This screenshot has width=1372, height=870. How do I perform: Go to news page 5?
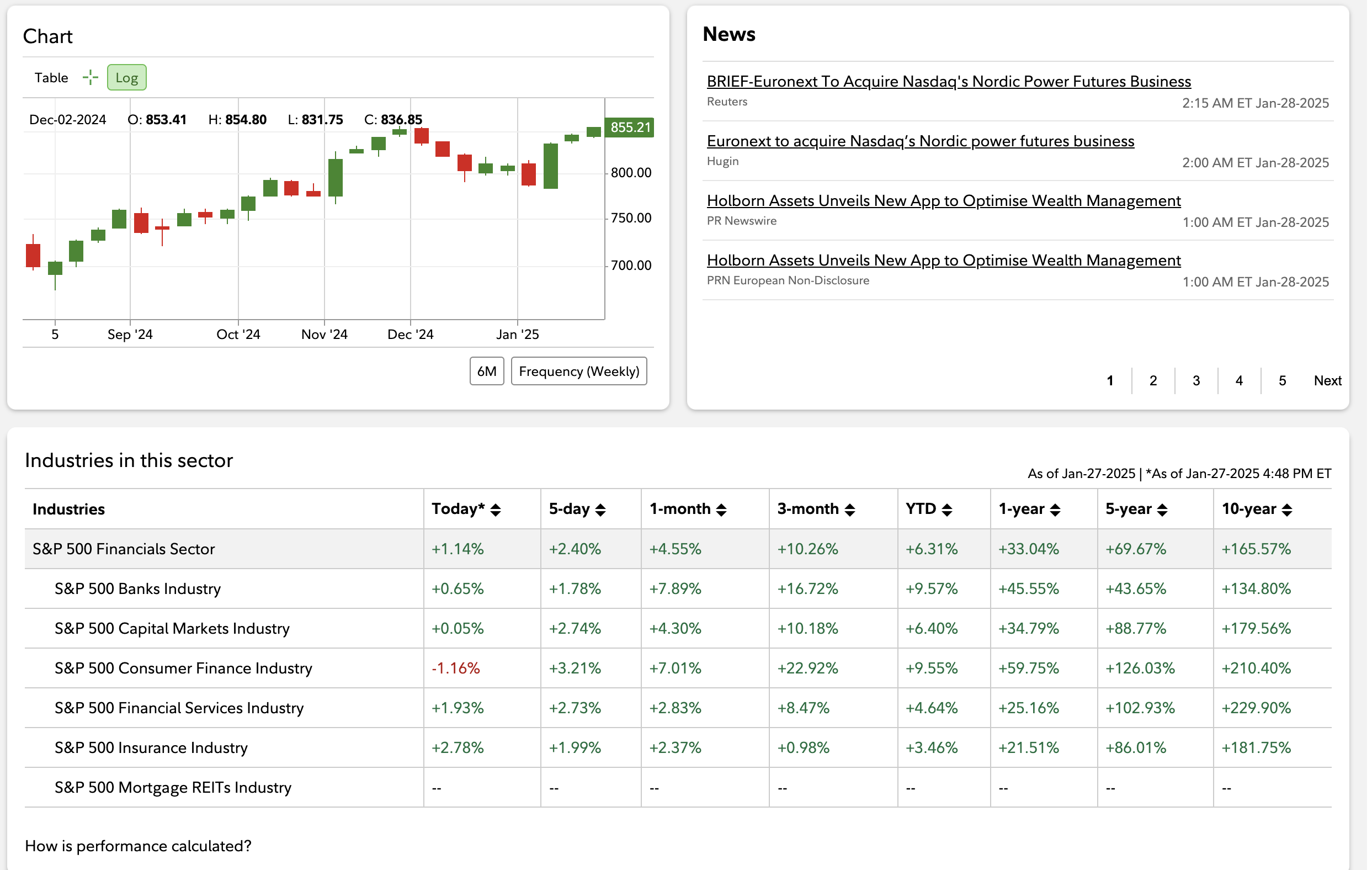1283,380
